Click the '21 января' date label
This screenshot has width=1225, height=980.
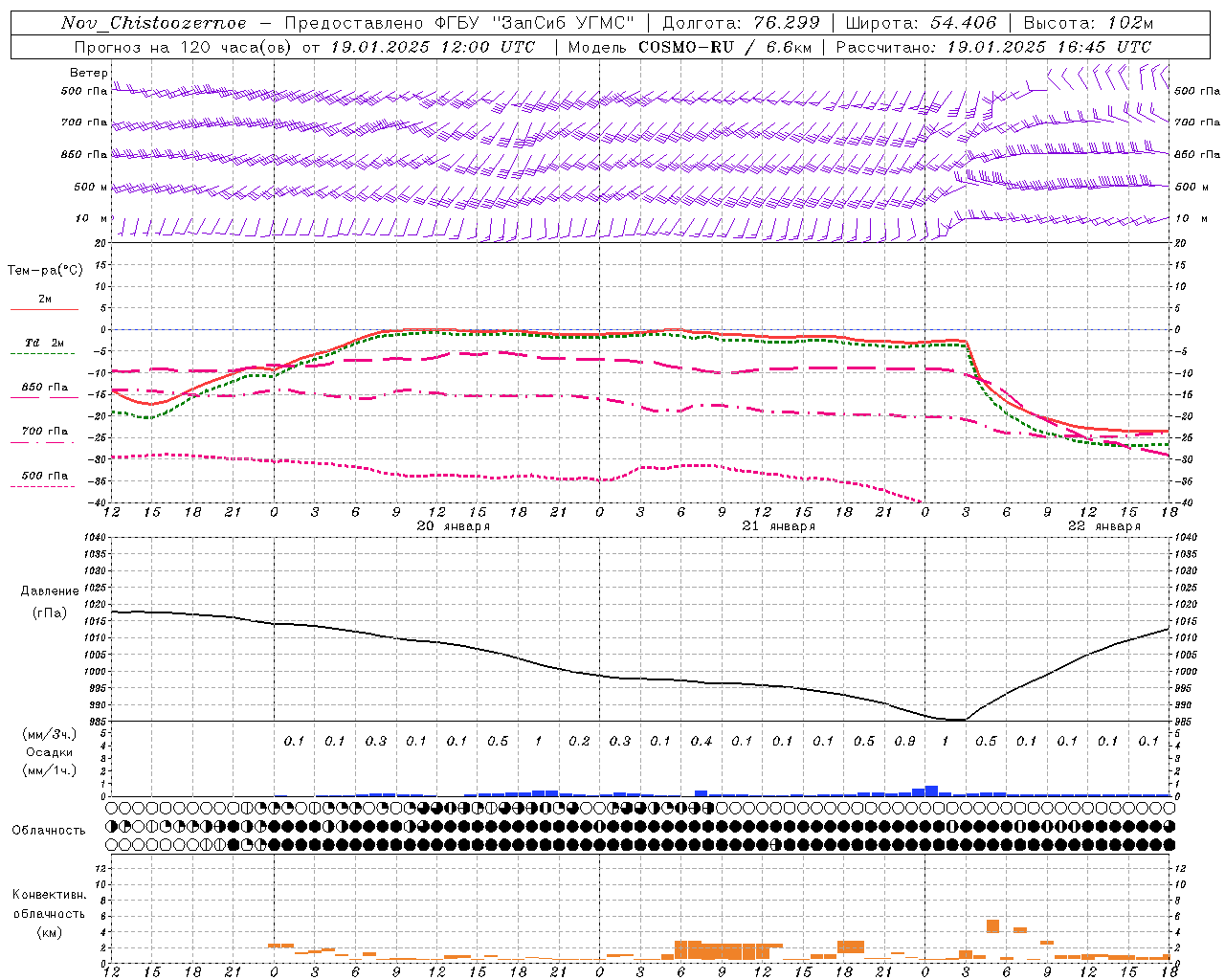(779, 526)
